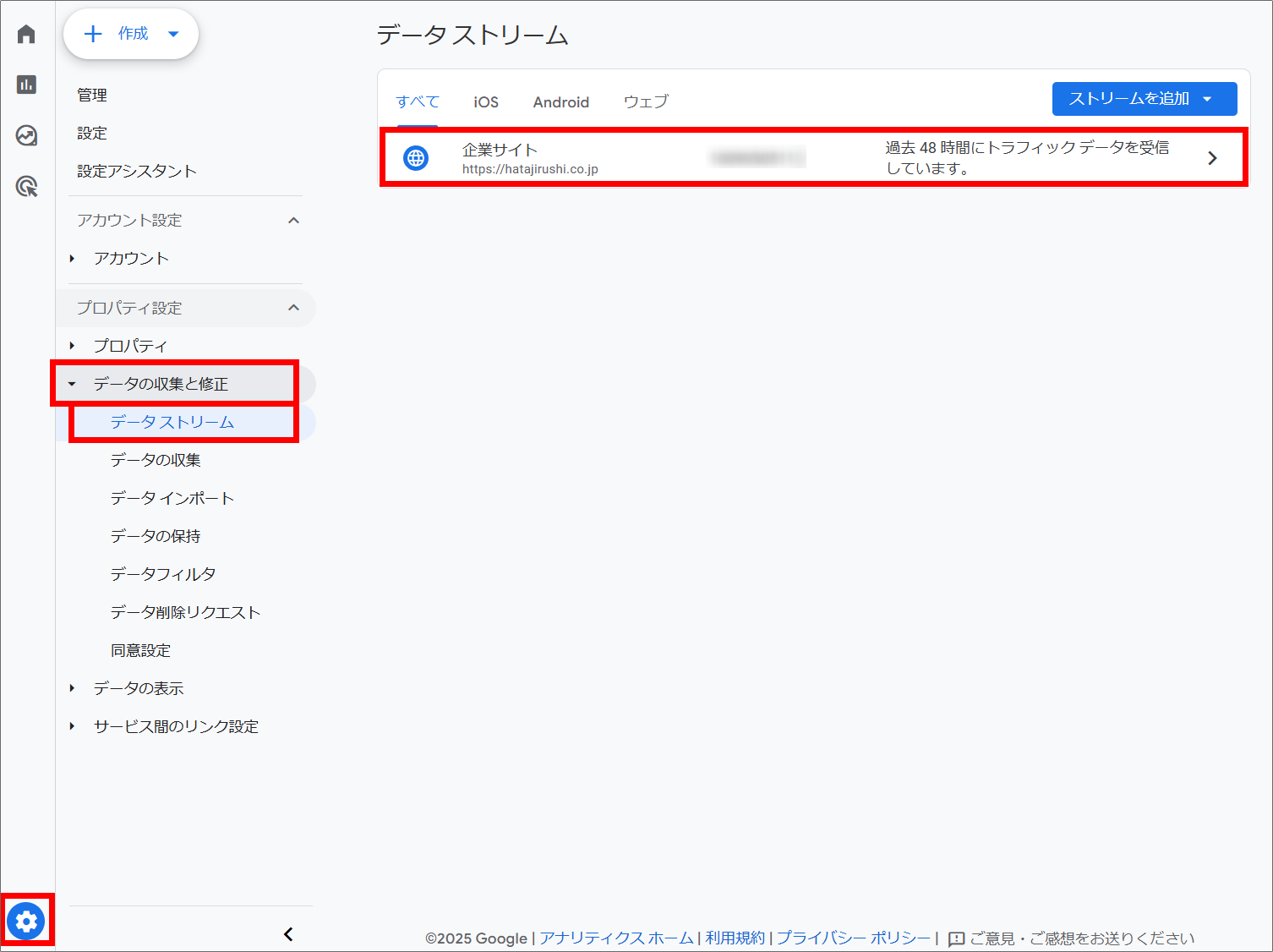Open the データフィルタ menu item
This screenshot has width=1273, height=952.
(x=163, y=574)
